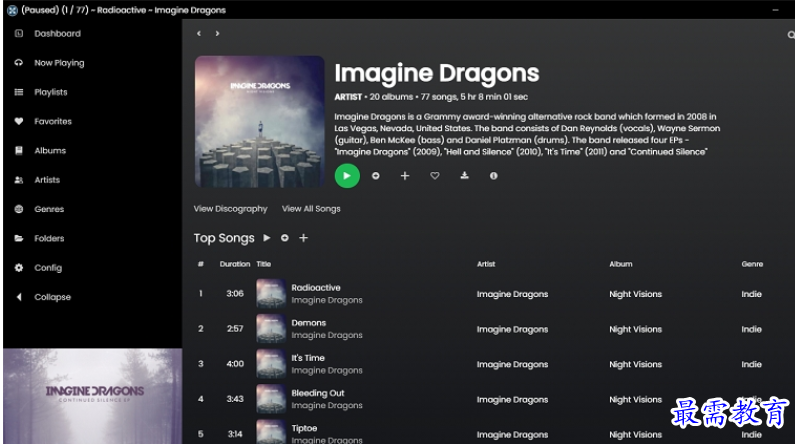Screen dimensions: 795x444
Task: Click the Artists people icon
Action: [x=19, y=180]
